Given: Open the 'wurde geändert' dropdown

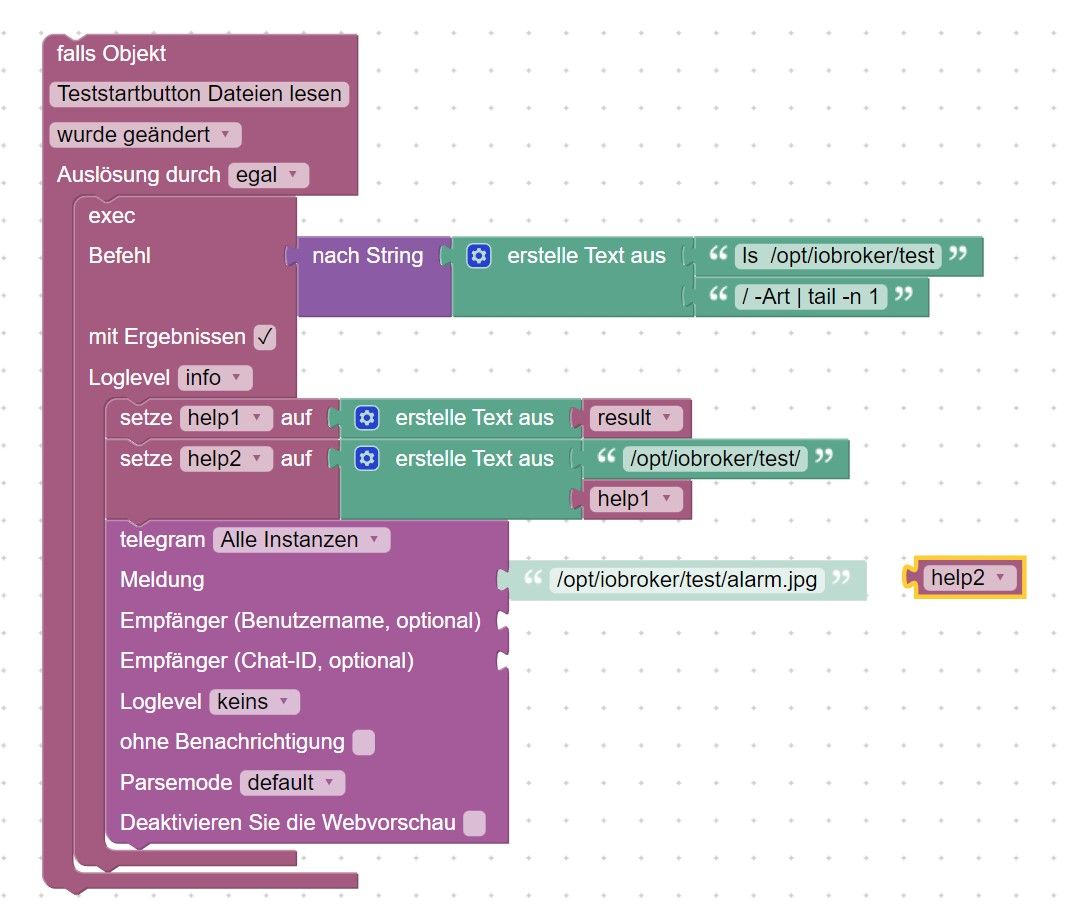Looking at the screenshot, I should [x=145, y=135].
